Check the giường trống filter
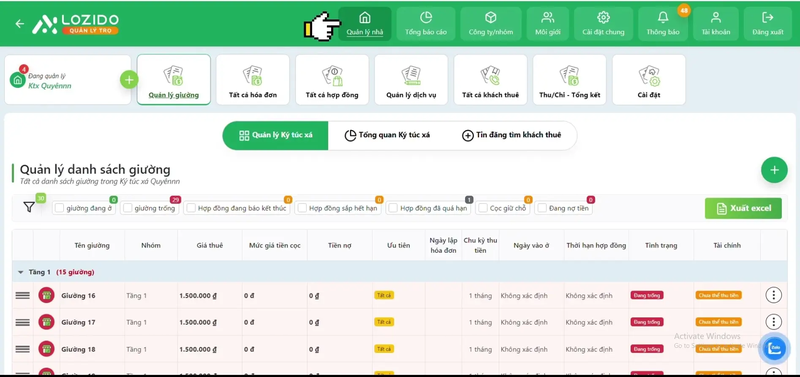Viewport: 800px width, 377px height. [128, 208]
